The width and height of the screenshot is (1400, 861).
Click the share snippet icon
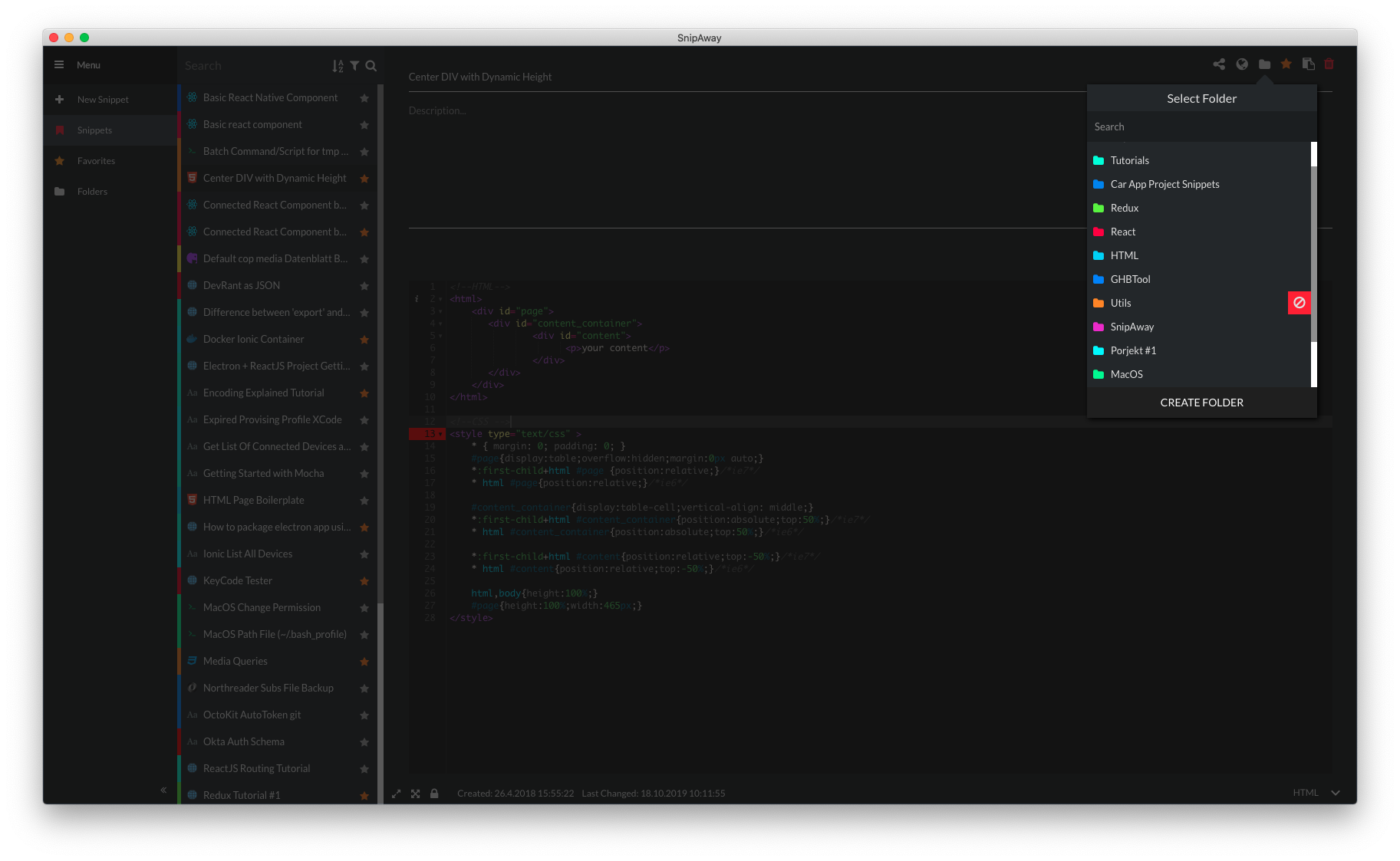pos(1219,64)
